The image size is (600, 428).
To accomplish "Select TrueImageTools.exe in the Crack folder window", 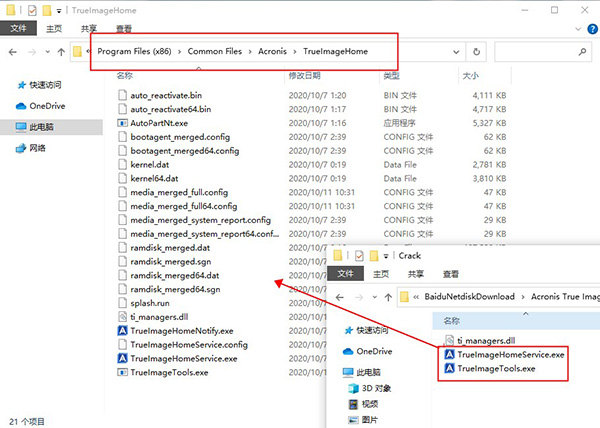I will click(496, 368).
